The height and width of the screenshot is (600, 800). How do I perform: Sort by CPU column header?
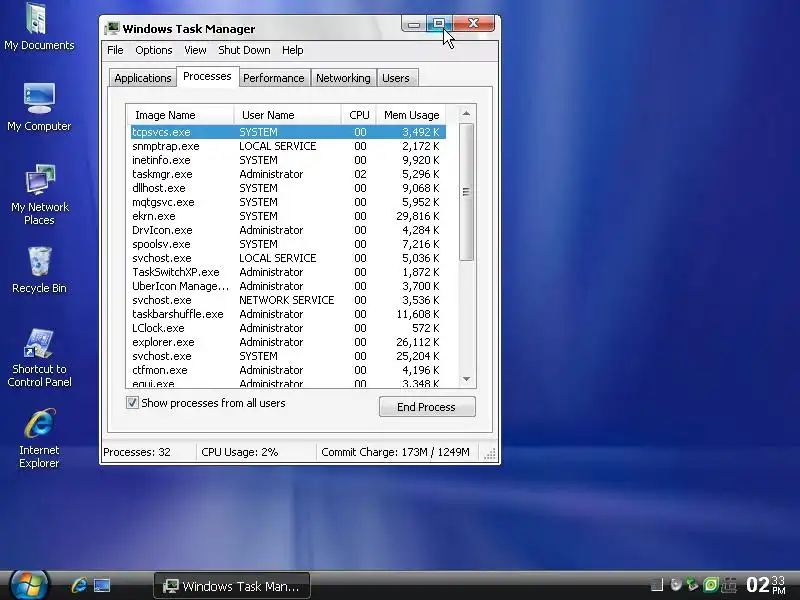(359, 115)
